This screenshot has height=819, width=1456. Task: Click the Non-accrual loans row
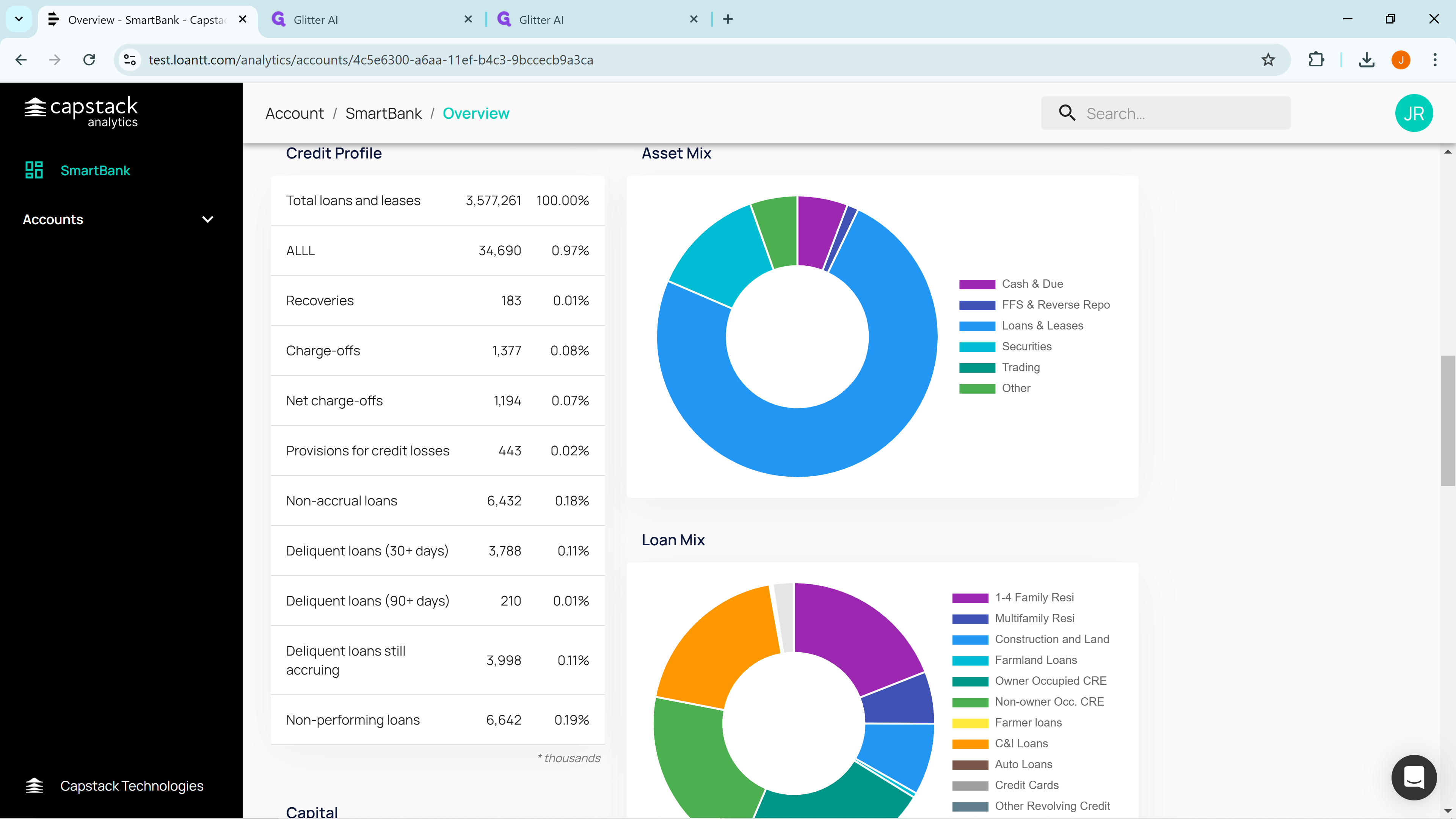438,501
